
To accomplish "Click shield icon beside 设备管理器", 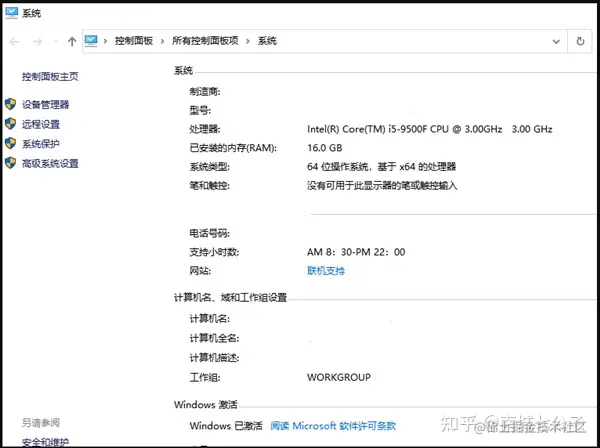I will [x=10, y=104].
